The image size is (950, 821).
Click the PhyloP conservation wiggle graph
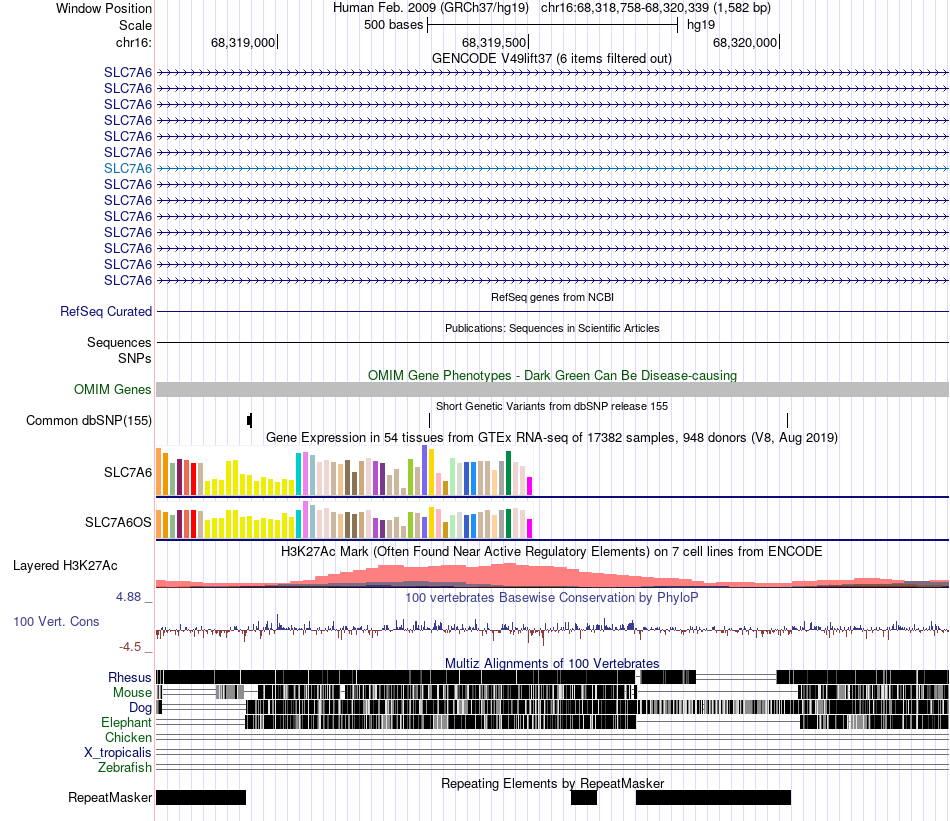(x=552, y=630)
